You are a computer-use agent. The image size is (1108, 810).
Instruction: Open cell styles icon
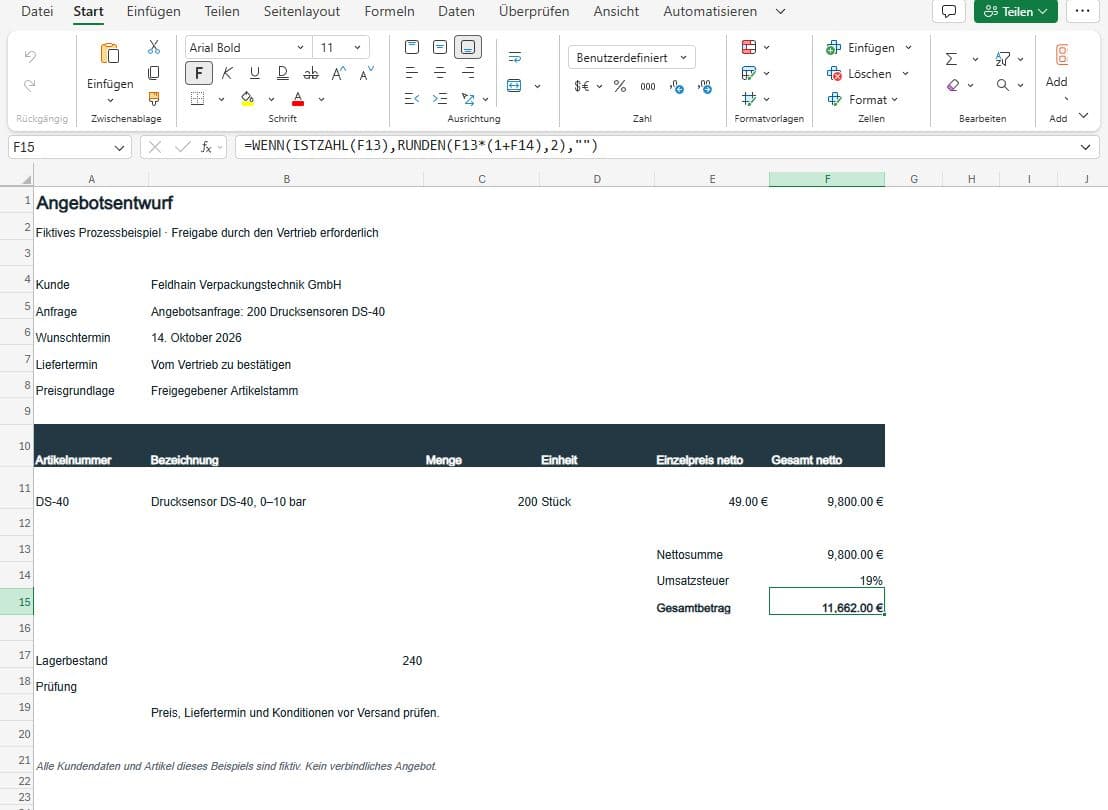[x=749, y=99]
